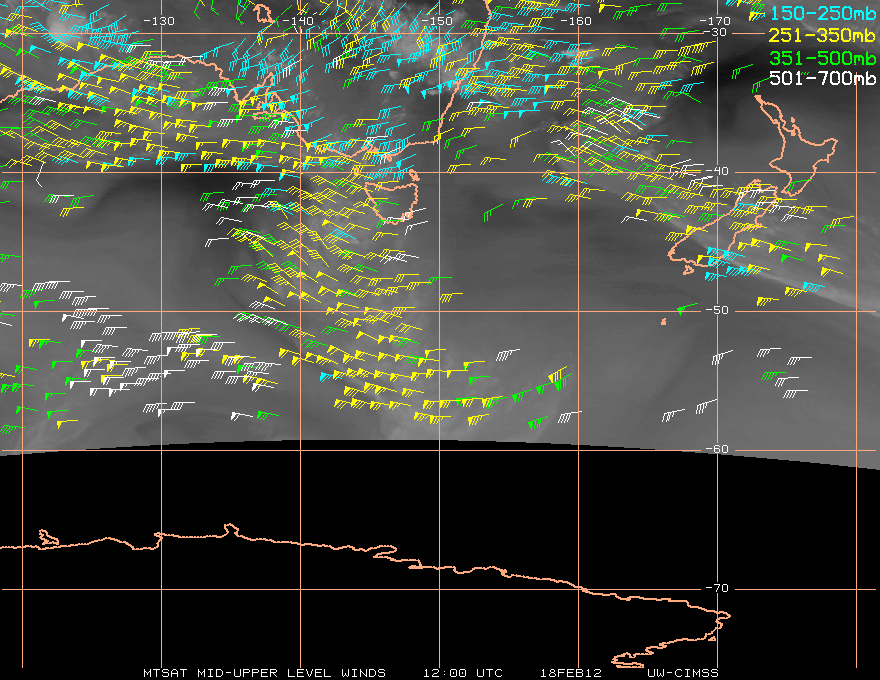Click the MTSAT MID-UPPER LEVEL WINDS caption
This screenshot has height=680, width=880.
click(264, 673)
